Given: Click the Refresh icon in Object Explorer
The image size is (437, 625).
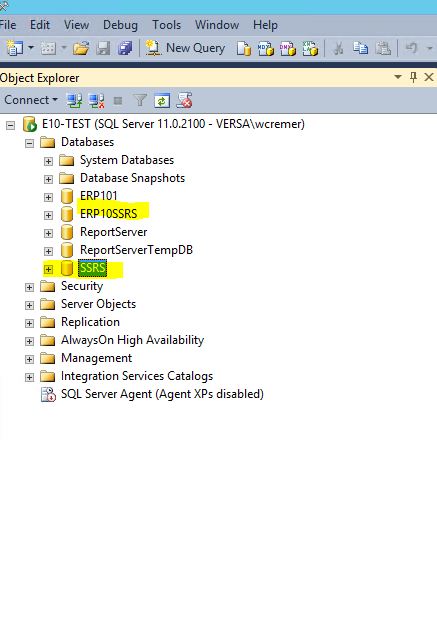Looking at the screenshot, I should (x=162, y=100).
